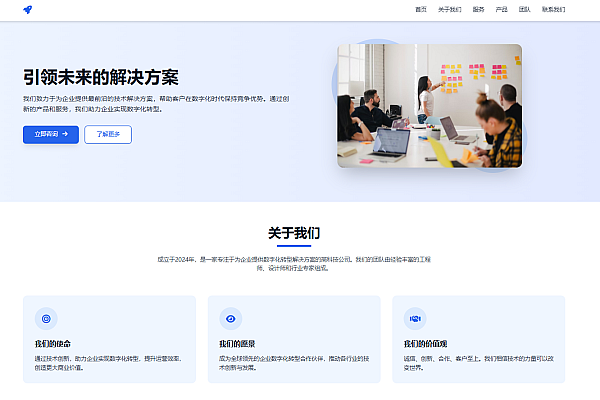
Task: Click the rocket logo in the header
Action: point(28,10)
